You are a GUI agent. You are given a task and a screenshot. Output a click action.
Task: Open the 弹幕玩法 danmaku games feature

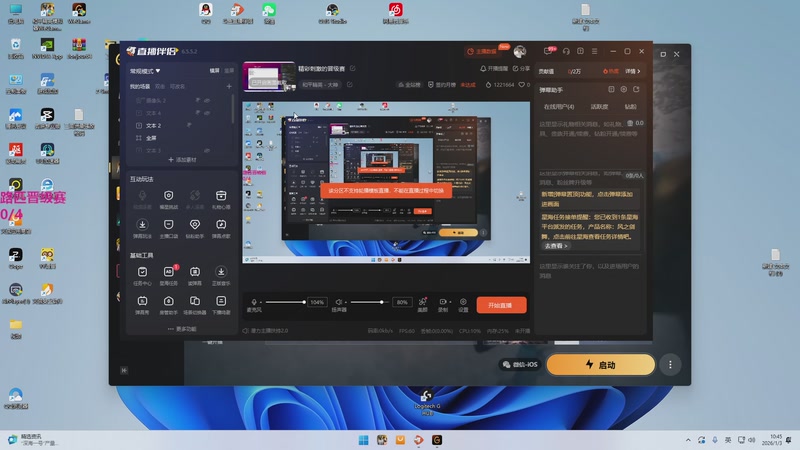(x=142, y=228)
